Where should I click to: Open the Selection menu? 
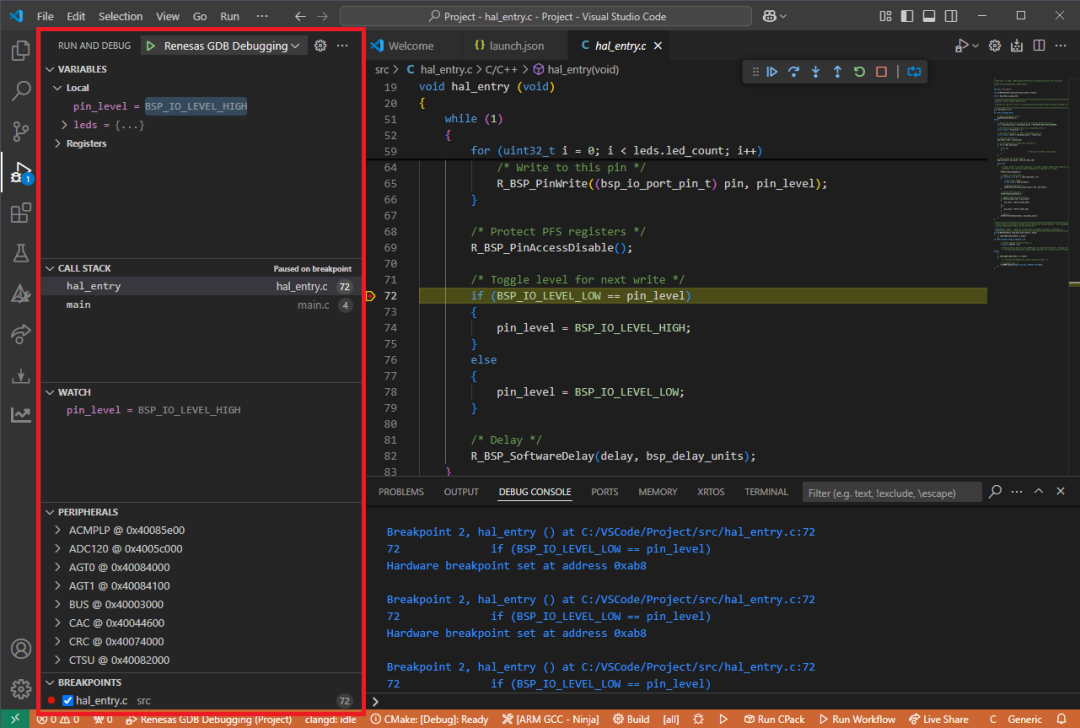click(x=120, y=15)
